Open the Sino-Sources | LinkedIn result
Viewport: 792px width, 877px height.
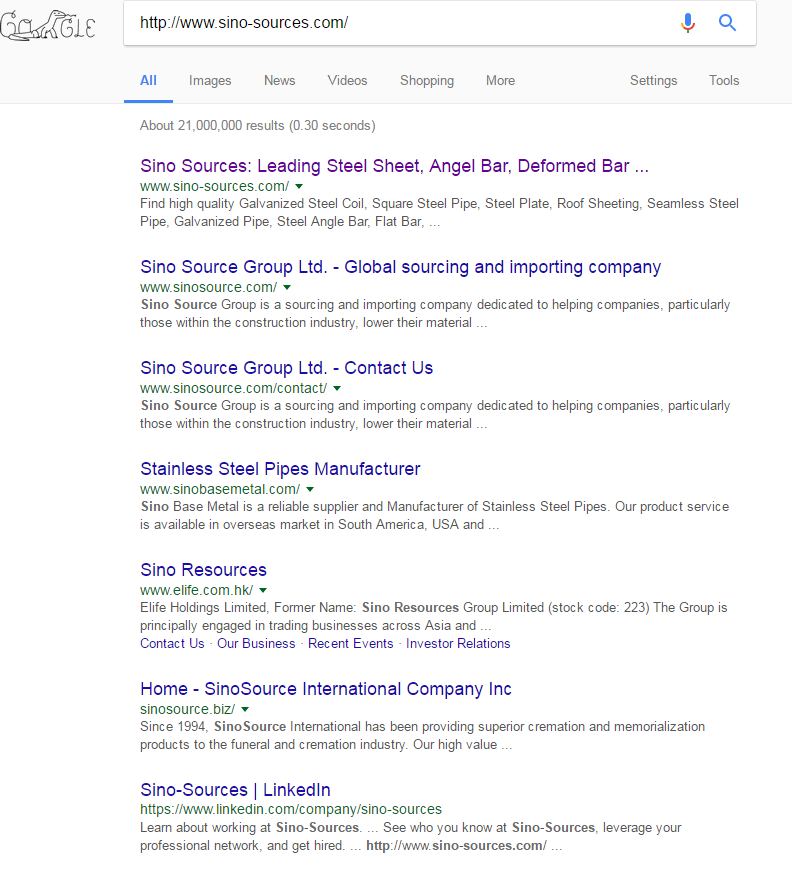235,790
